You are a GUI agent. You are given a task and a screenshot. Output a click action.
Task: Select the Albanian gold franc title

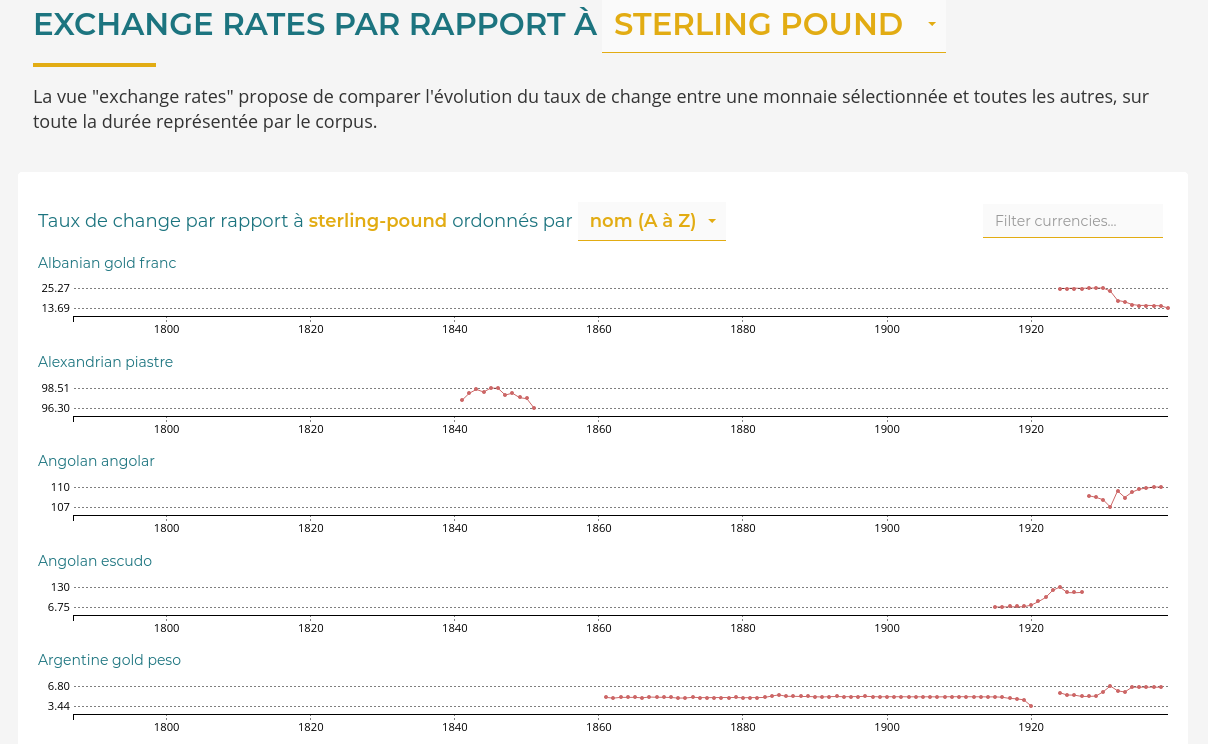[x=107, y=263]
